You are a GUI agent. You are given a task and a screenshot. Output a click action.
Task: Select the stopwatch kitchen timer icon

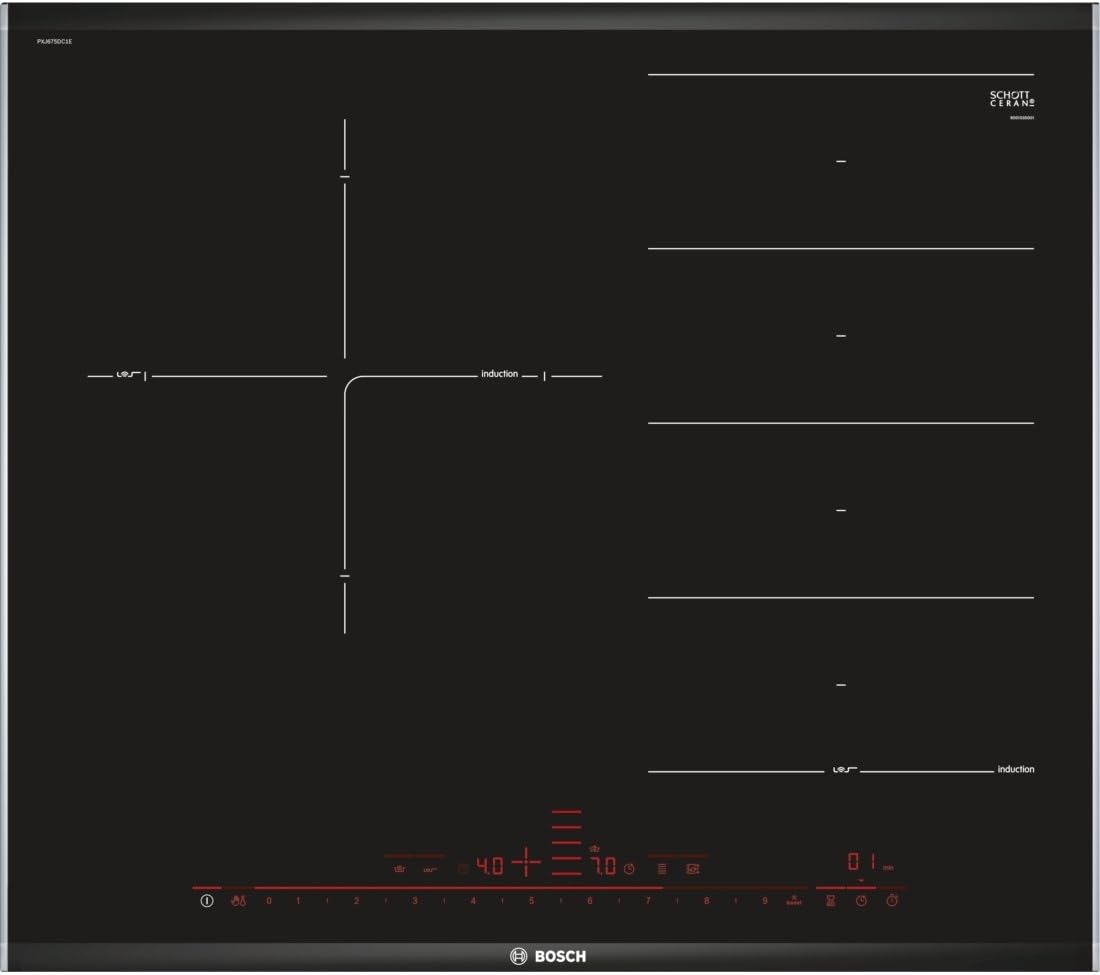coord(893,899)
